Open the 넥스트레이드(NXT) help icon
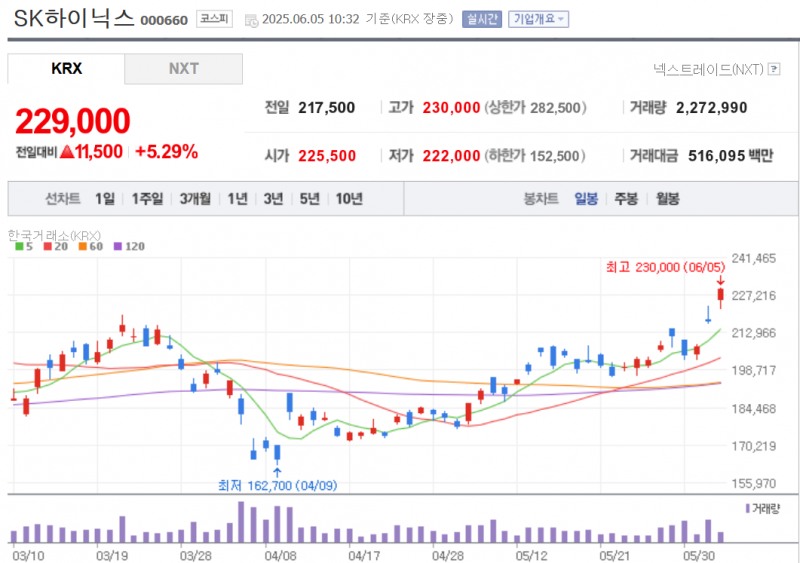 [774, 69]
